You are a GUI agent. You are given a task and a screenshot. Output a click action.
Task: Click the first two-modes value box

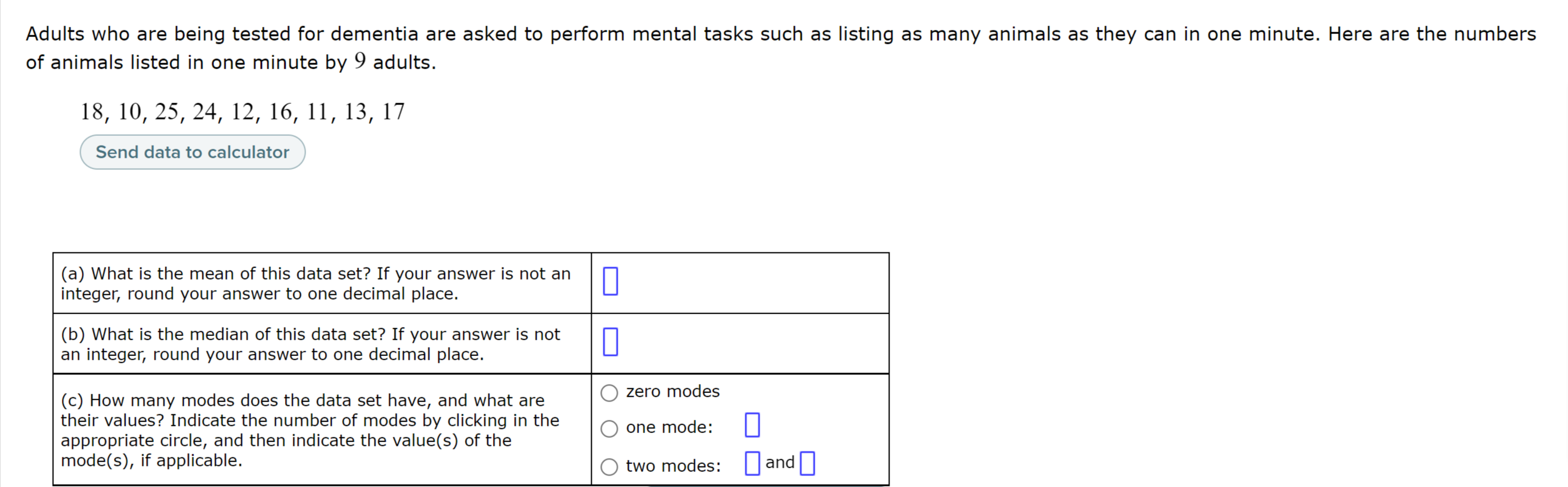(752, 463)
